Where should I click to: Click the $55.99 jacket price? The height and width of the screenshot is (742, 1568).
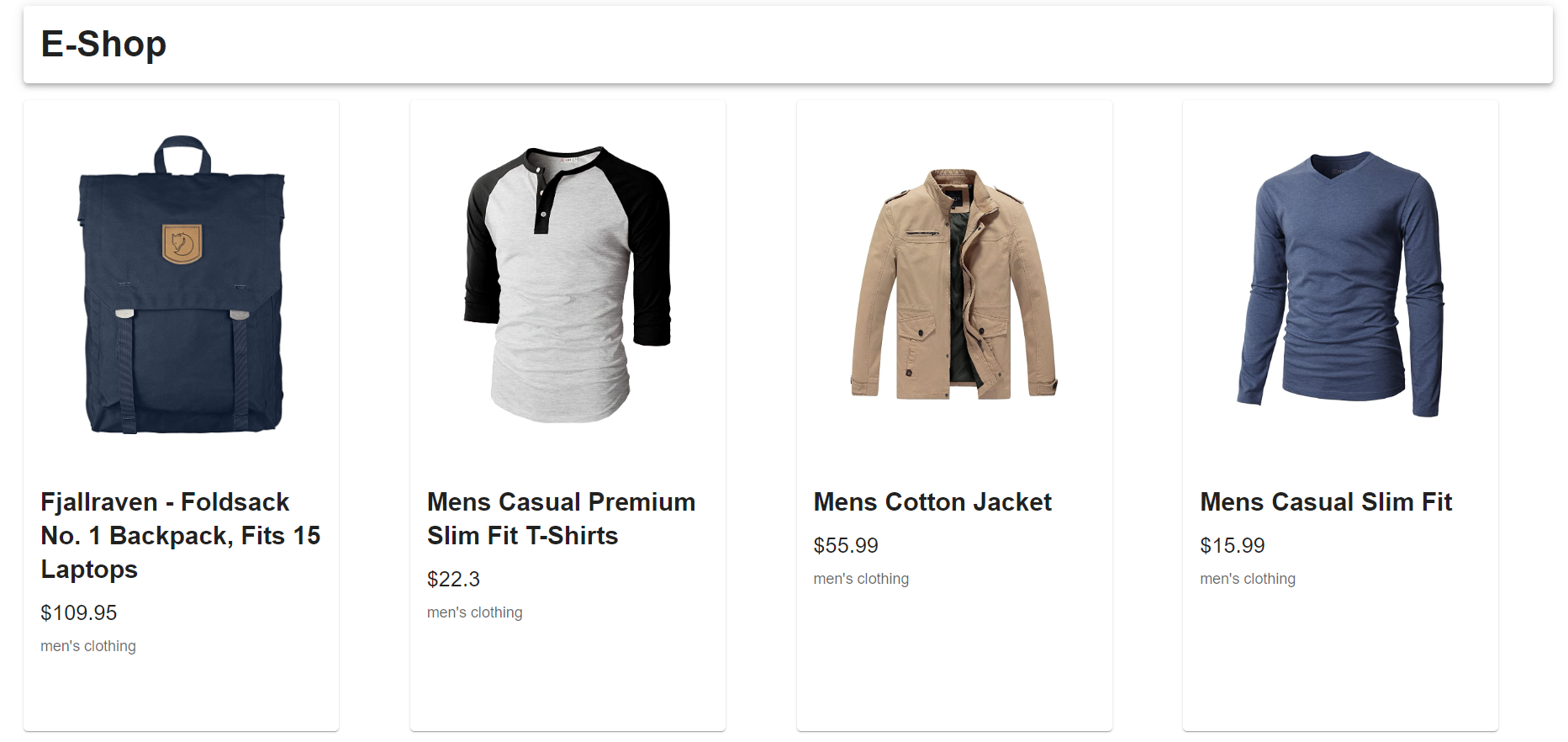(x=846, y=545)
